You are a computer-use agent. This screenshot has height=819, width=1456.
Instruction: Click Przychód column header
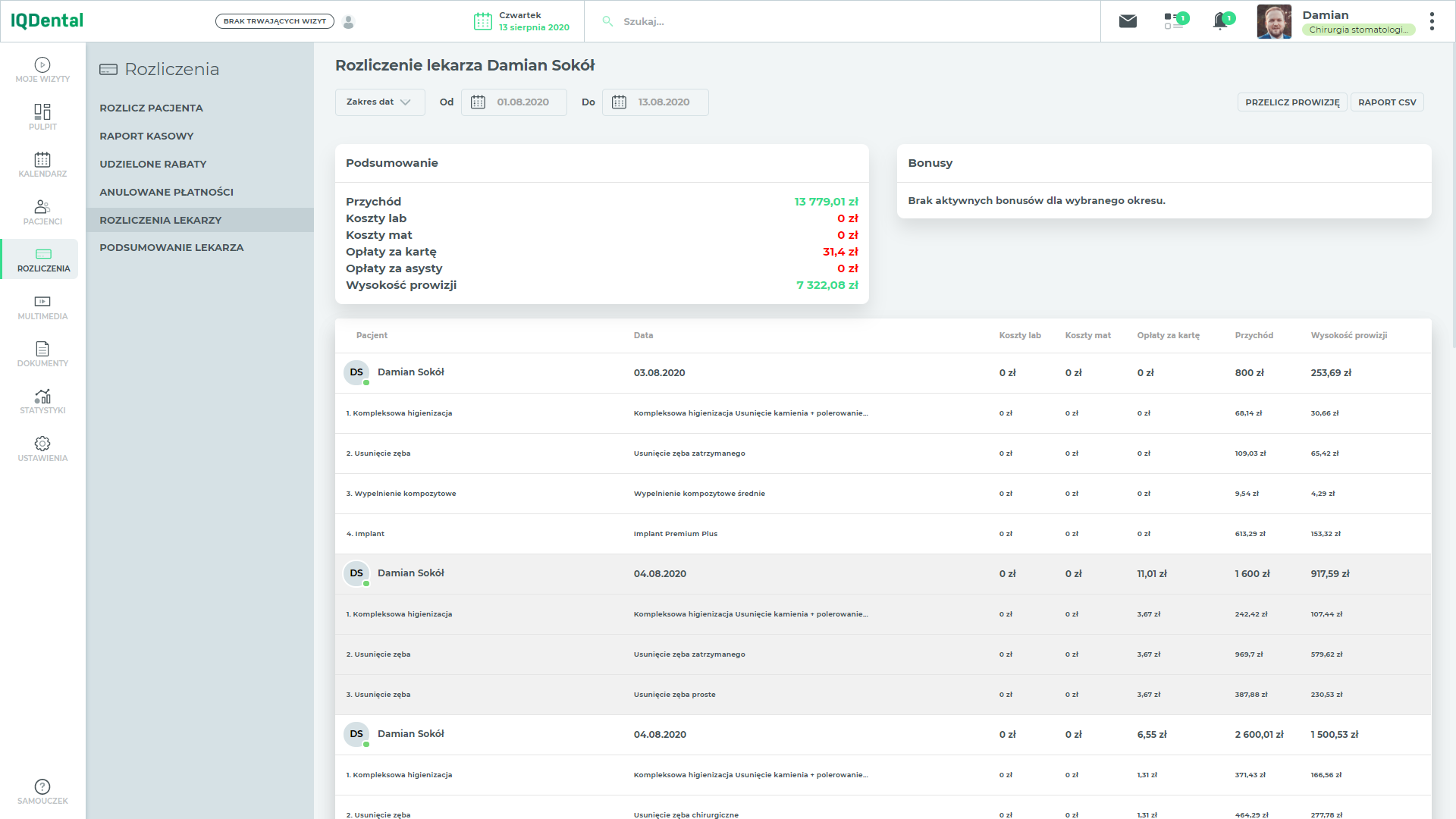pyautogui.click(x=1254, y=335)
